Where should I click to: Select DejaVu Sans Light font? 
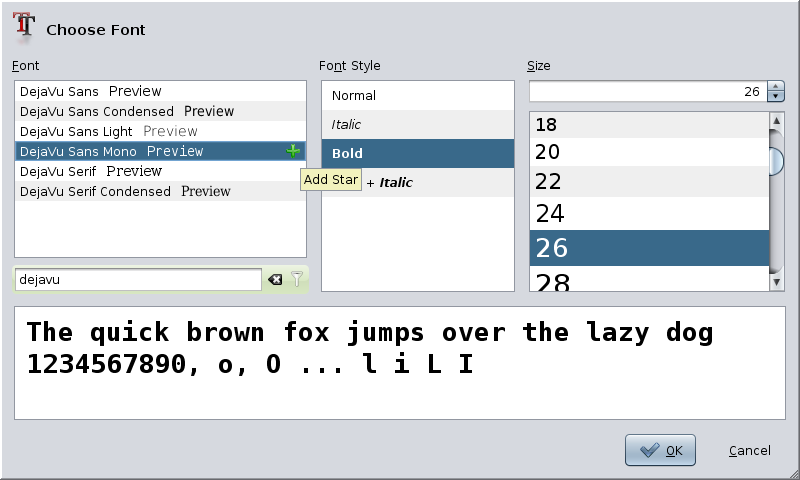[160, 131]
